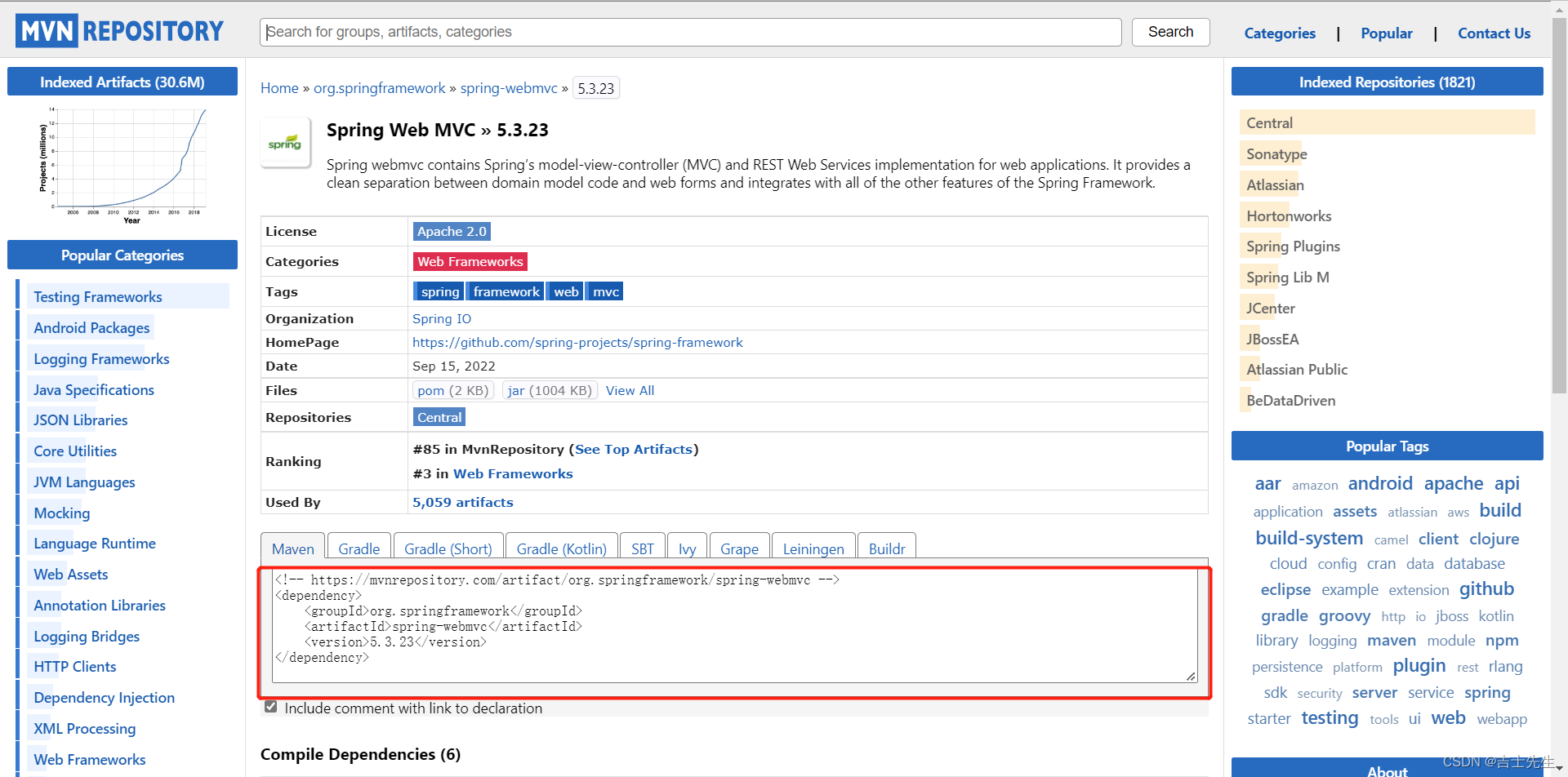1568x777 pixels.
Task: Open JVM Languages category
Action: (x=84, y=482)
